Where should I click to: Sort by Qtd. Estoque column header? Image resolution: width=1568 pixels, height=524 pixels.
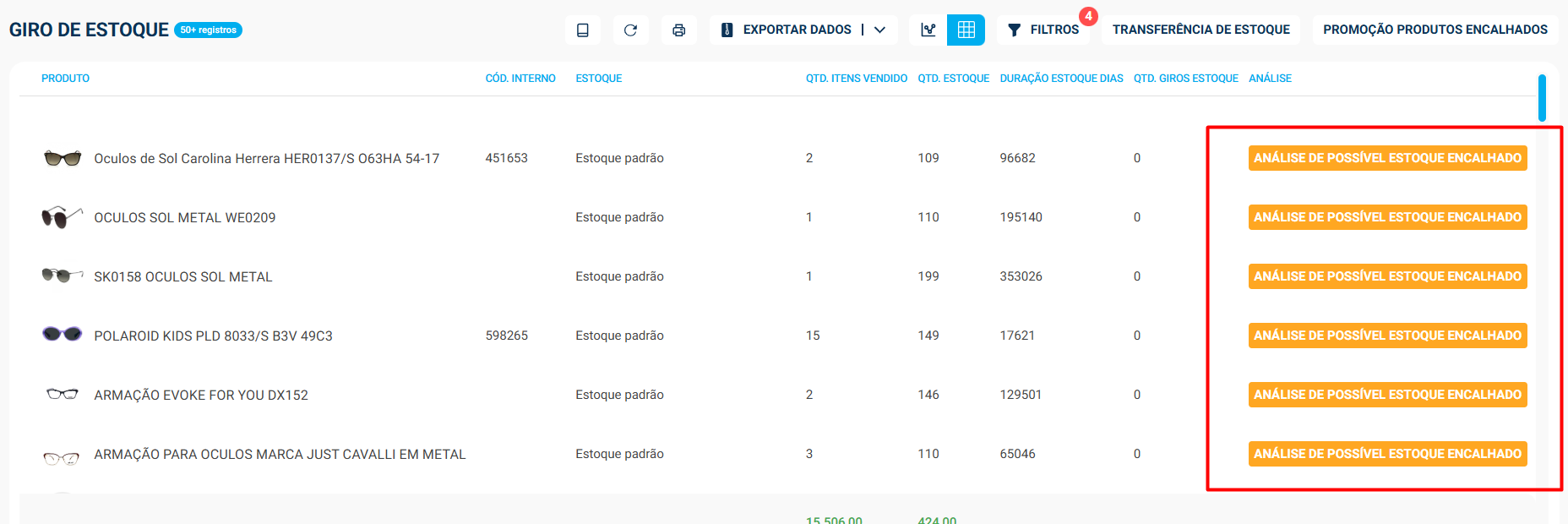pos(954,79)
